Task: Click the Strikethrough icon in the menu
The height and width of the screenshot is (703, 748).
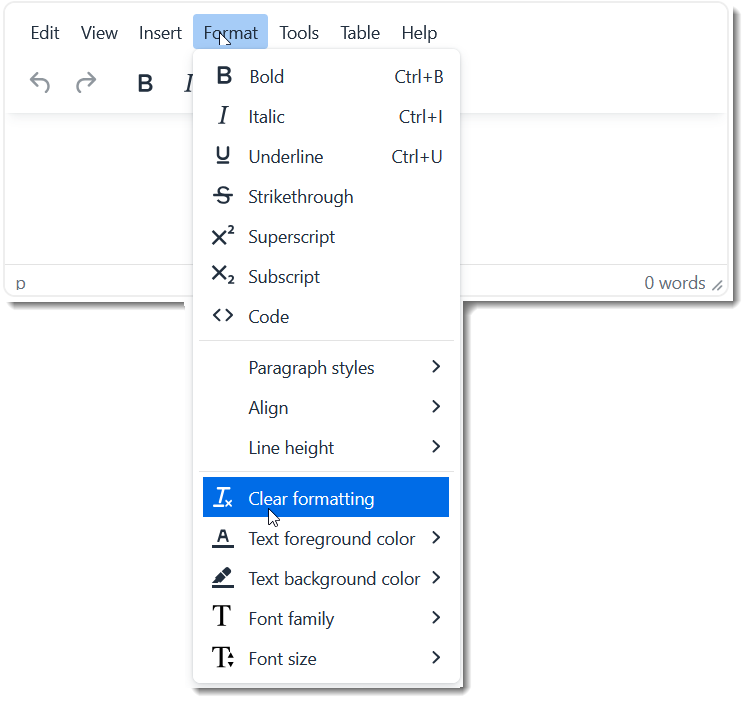Action: pos(223,196)
